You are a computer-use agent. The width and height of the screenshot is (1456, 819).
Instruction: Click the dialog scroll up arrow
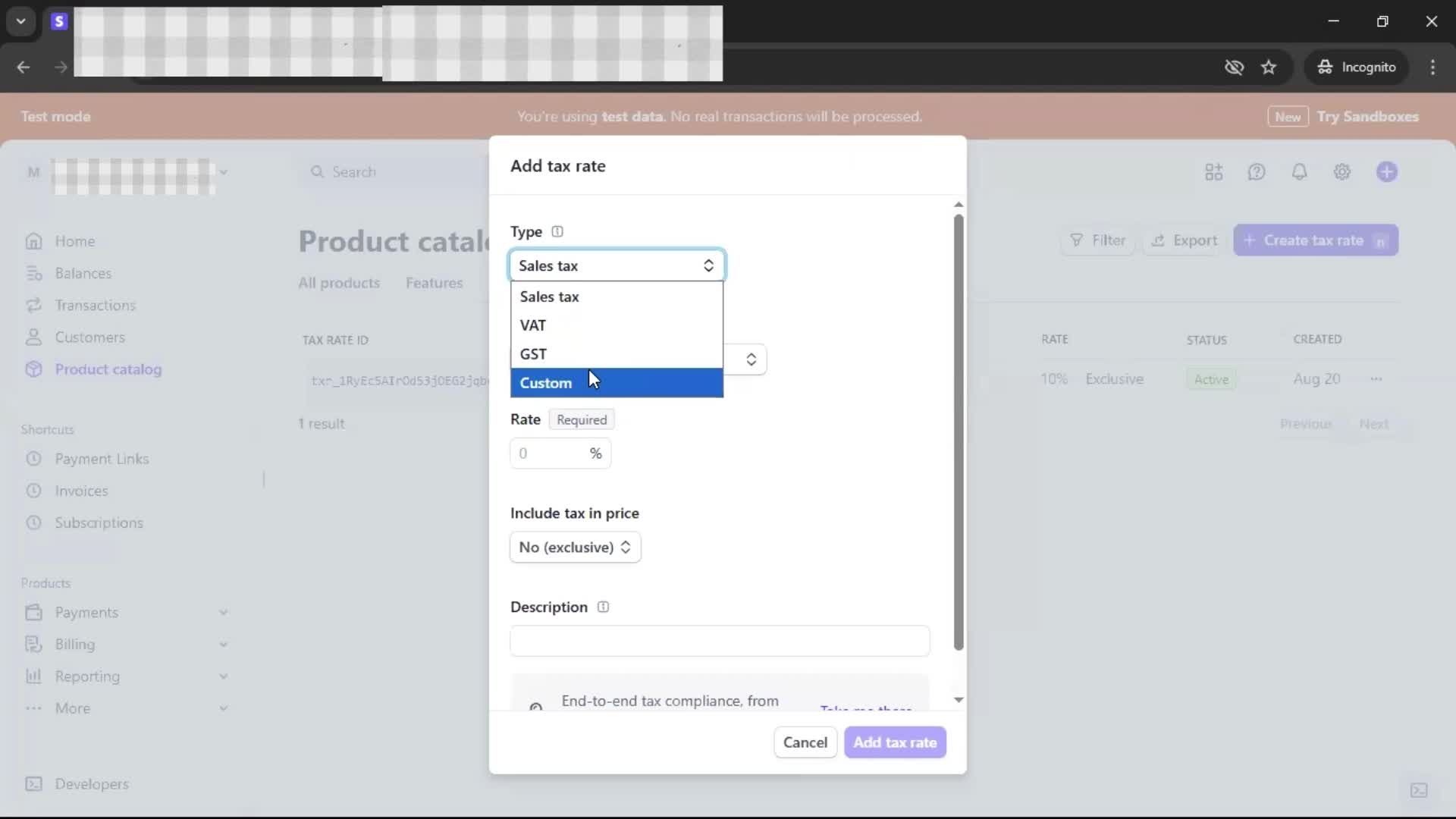(959, 205)
